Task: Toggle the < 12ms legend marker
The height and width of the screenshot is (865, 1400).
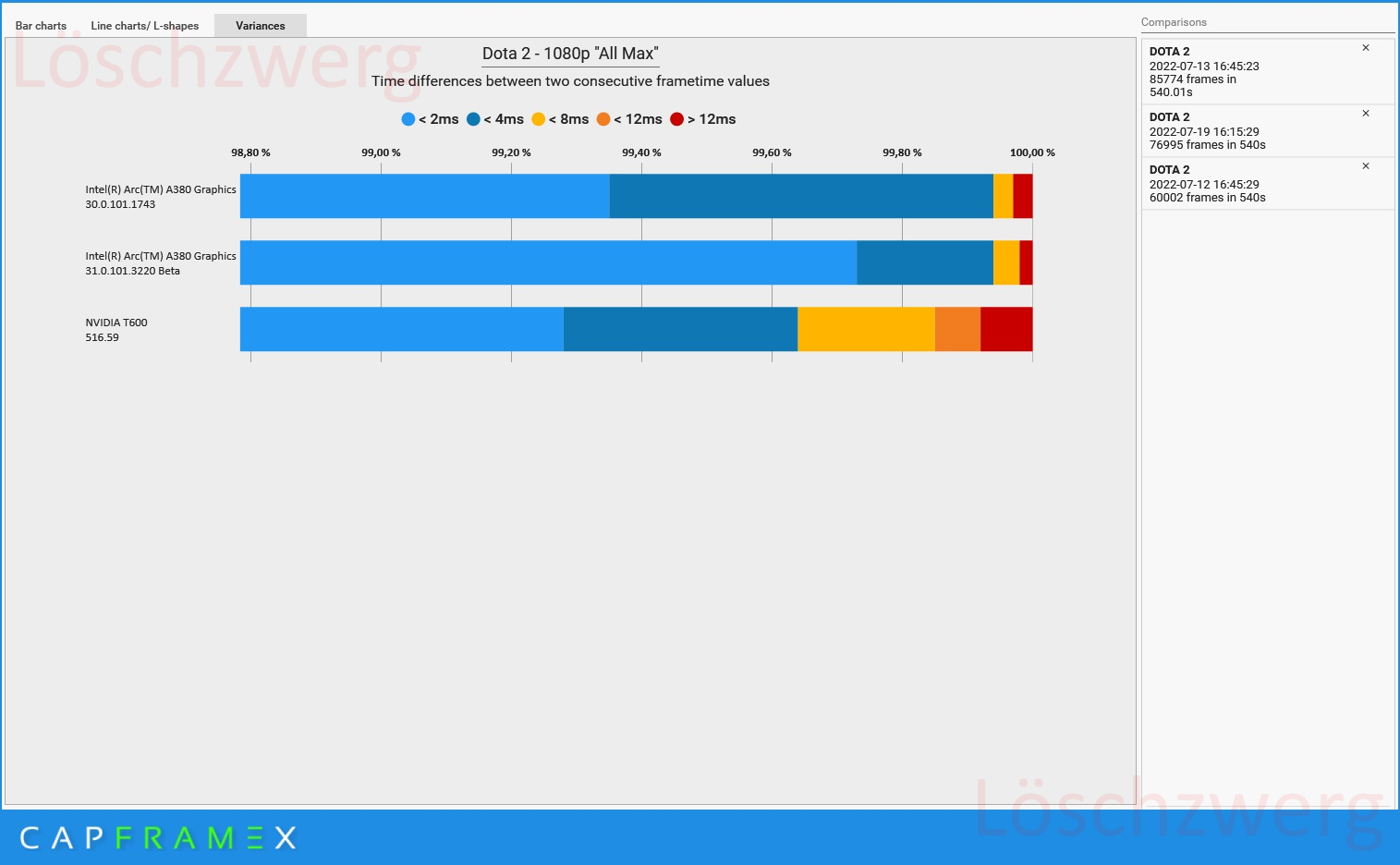Action: pyautogui.click(x=603, y=119)
